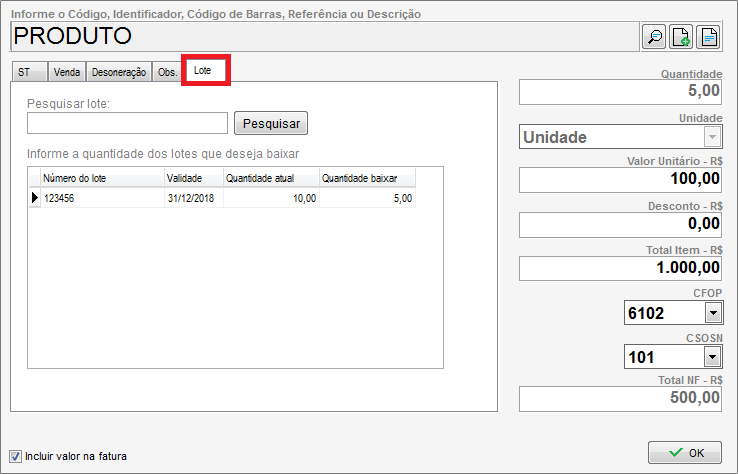Image resolution: width=738 pixels, height=474 pixels.
Task: Focus the Valor Unitário field
Action: pyautogui.click(x=620, y=180)
